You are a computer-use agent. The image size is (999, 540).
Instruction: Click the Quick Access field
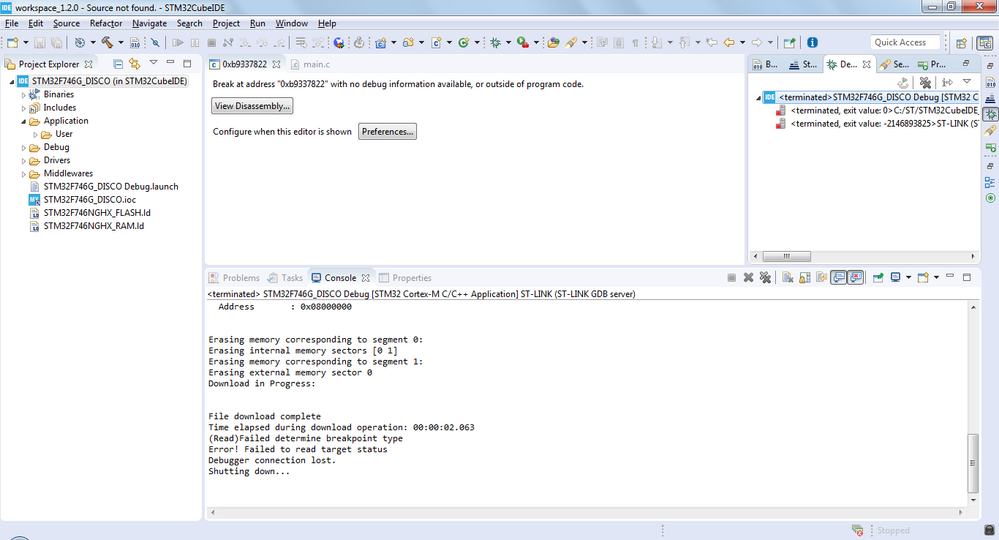point(905,43)
